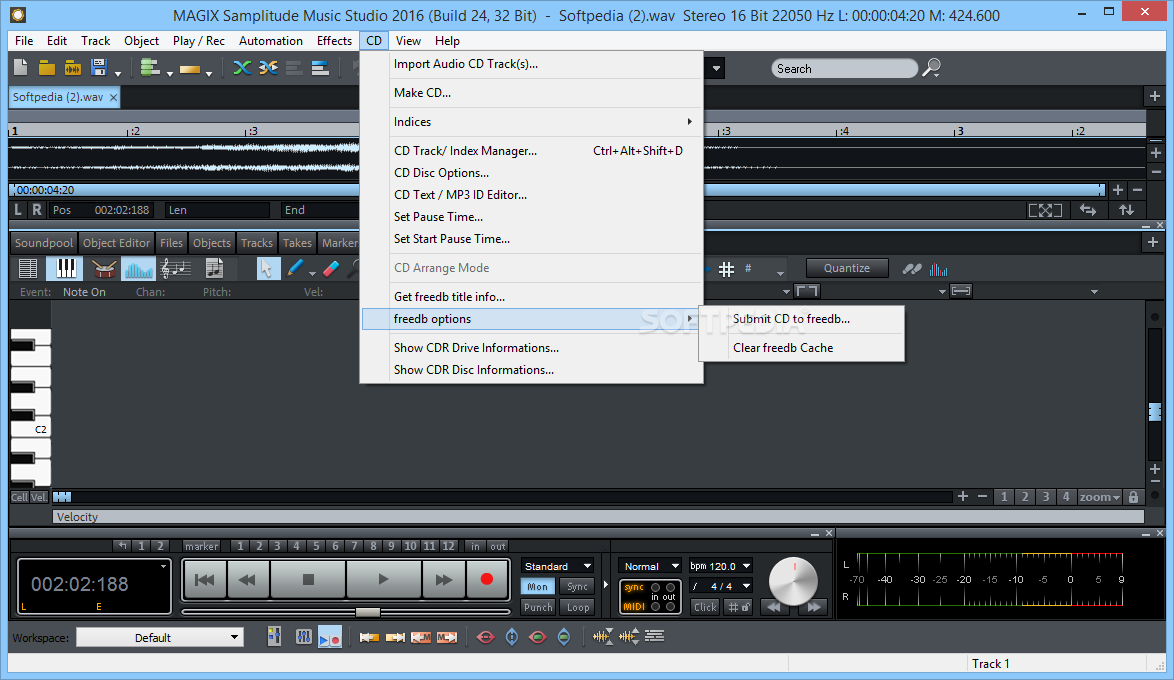Image resolution: width=1174 pixels, height=680 pixels.
Task: Toggle the Mon monitoring button
Action: click(x=537, y=586)
